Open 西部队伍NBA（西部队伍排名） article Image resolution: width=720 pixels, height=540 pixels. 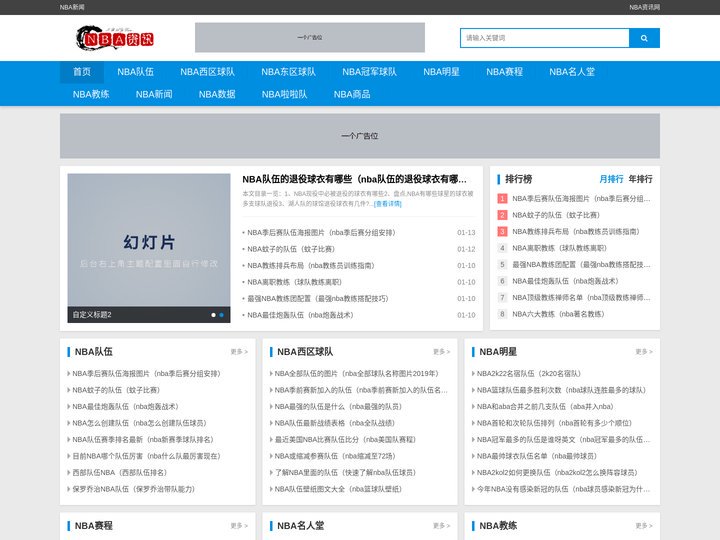pyautogui.click(x=119, y=472)
